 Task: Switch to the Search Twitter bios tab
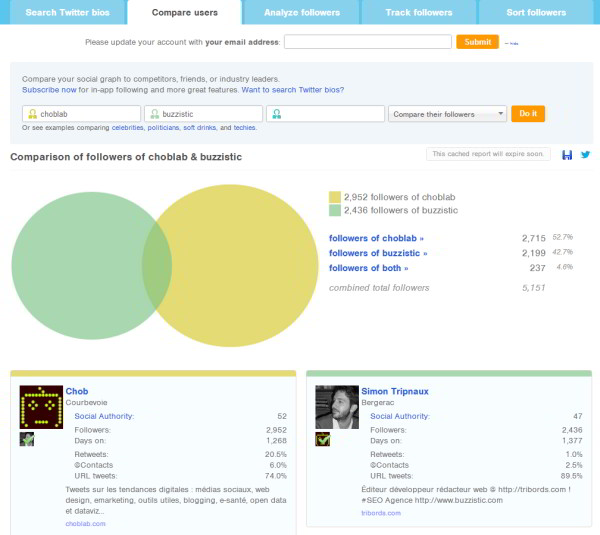coord(68,12)
